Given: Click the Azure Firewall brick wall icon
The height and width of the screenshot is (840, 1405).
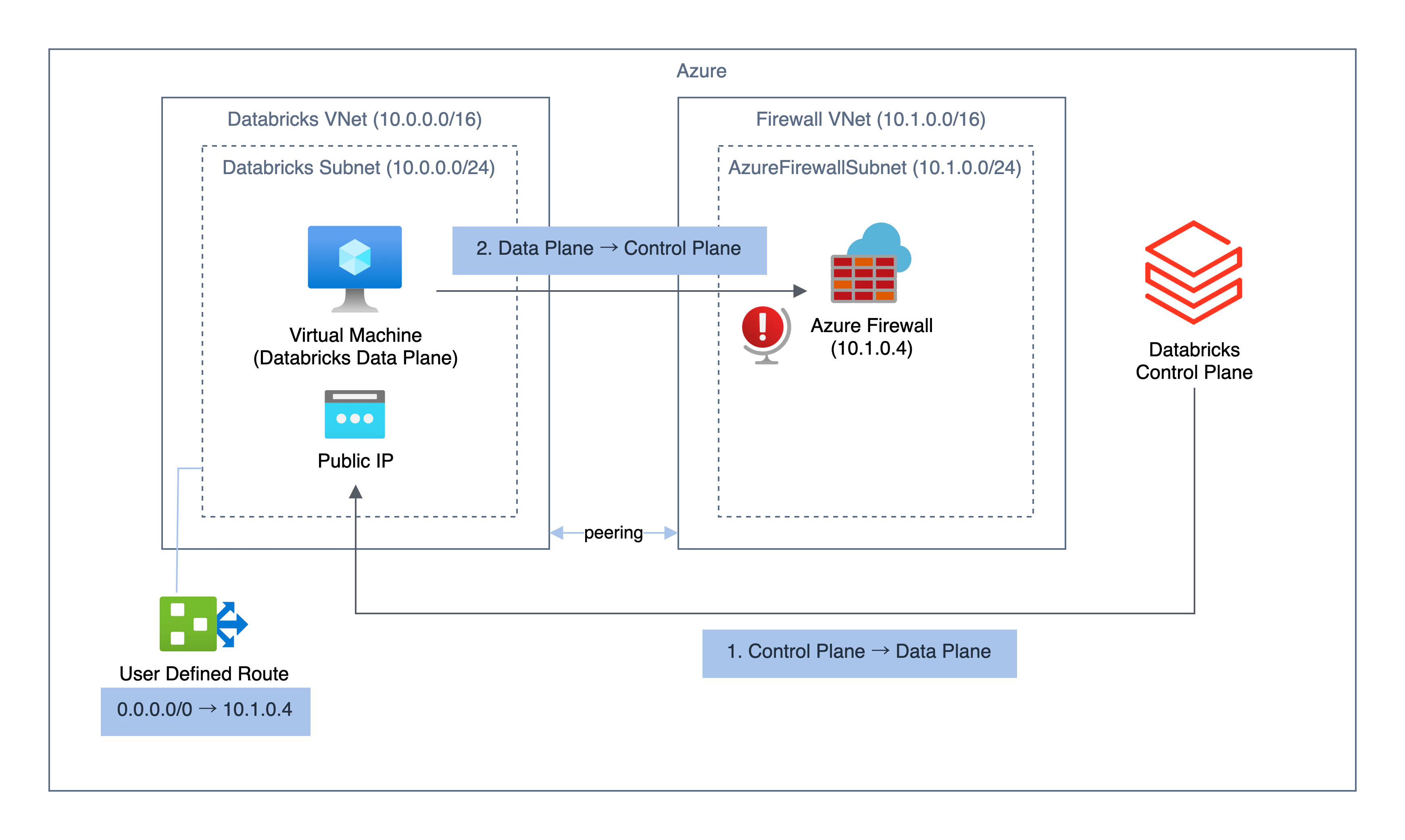Looking at the screenshot, I should click(x=870, y=263).
